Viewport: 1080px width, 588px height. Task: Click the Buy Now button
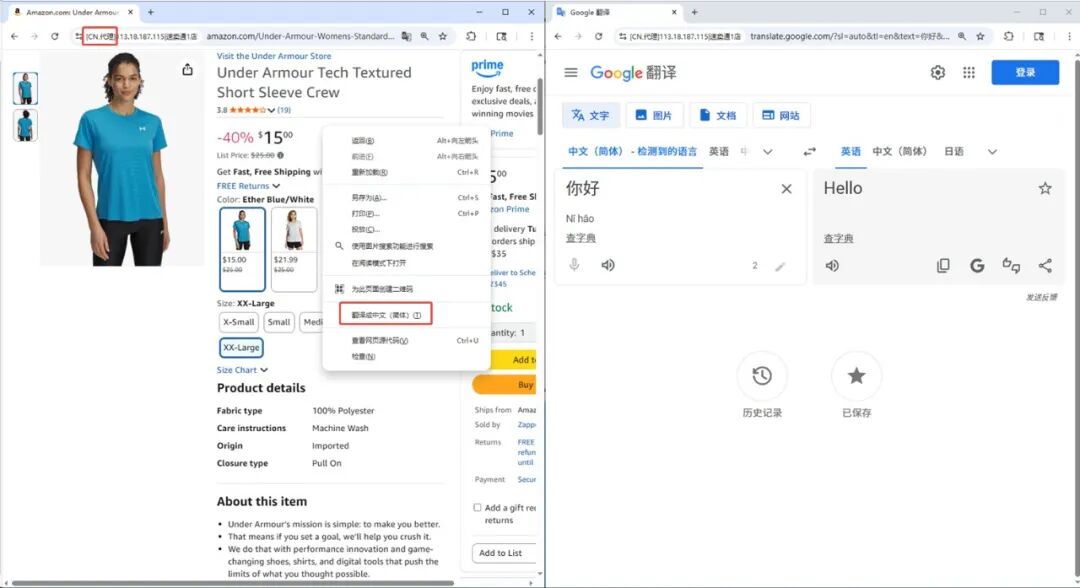click(505, 385)
